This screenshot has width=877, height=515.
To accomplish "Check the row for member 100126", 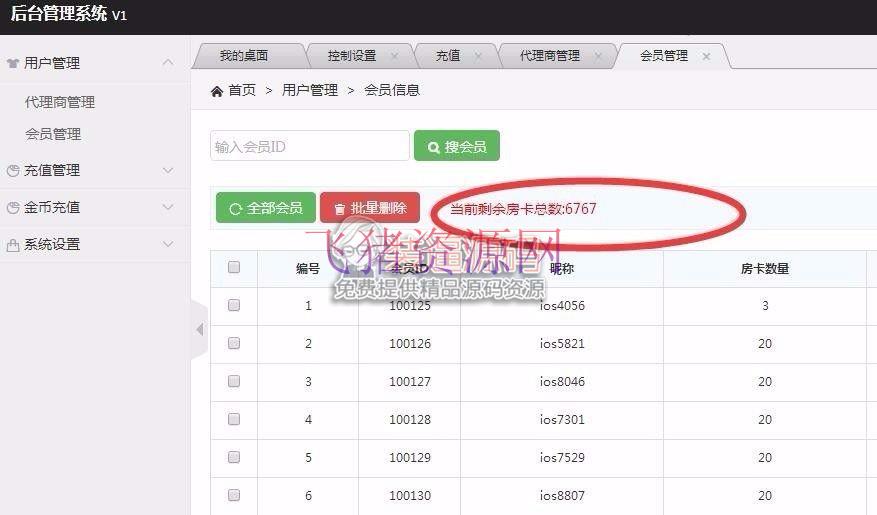I will click(234, 343).
